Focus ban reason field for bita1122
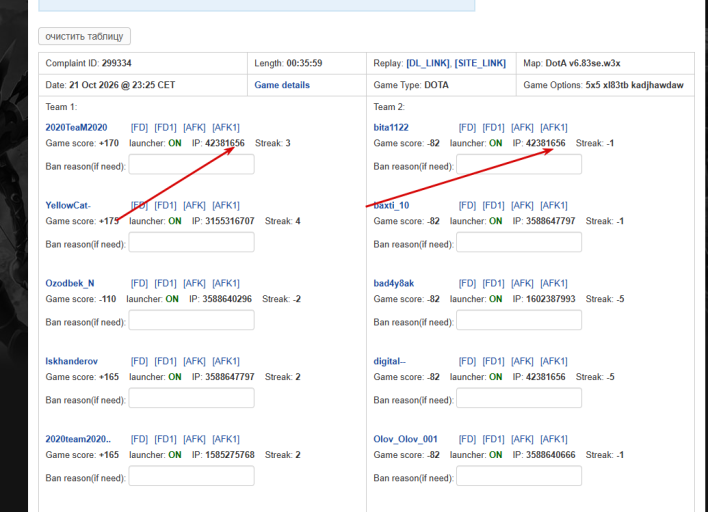 pyautogui.click(x=519, y=164)
